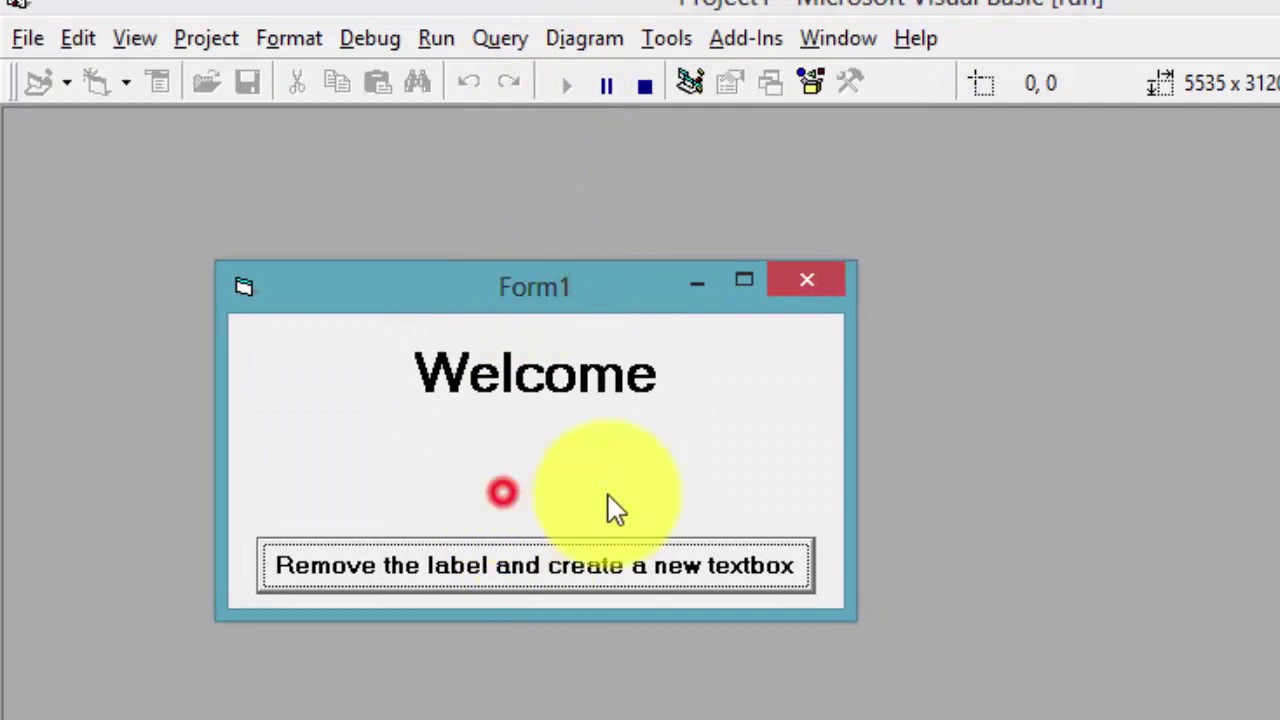
Task: Click 'Remove the label and create a new textbox' button
Action: [536, 565]
